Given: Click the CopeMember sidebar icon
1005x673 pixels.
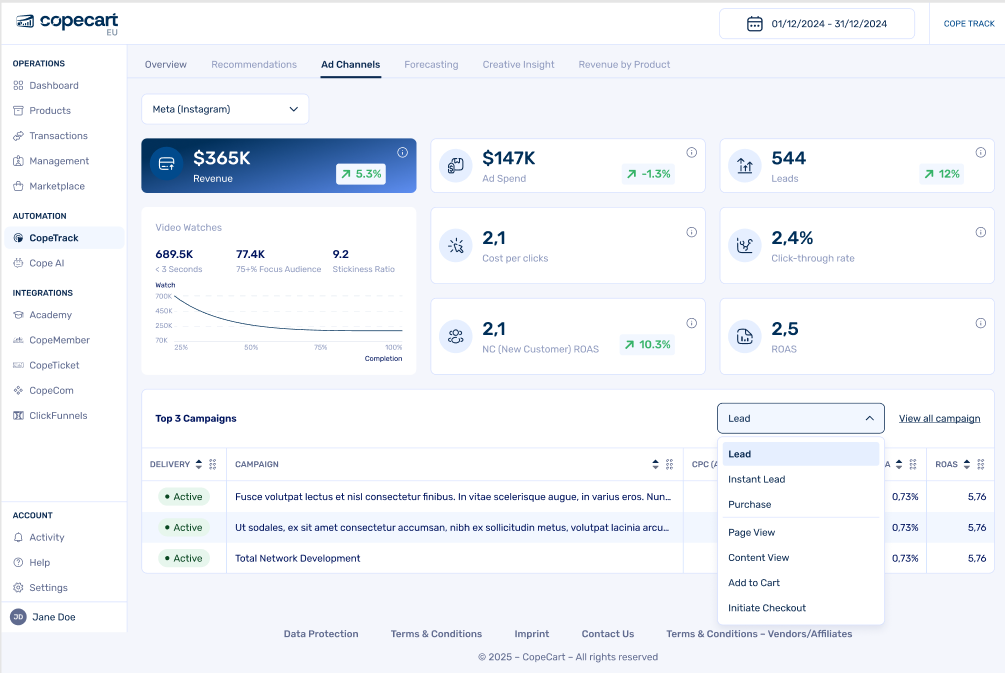Looking at the screenshot, I should [x=18, y=340].
